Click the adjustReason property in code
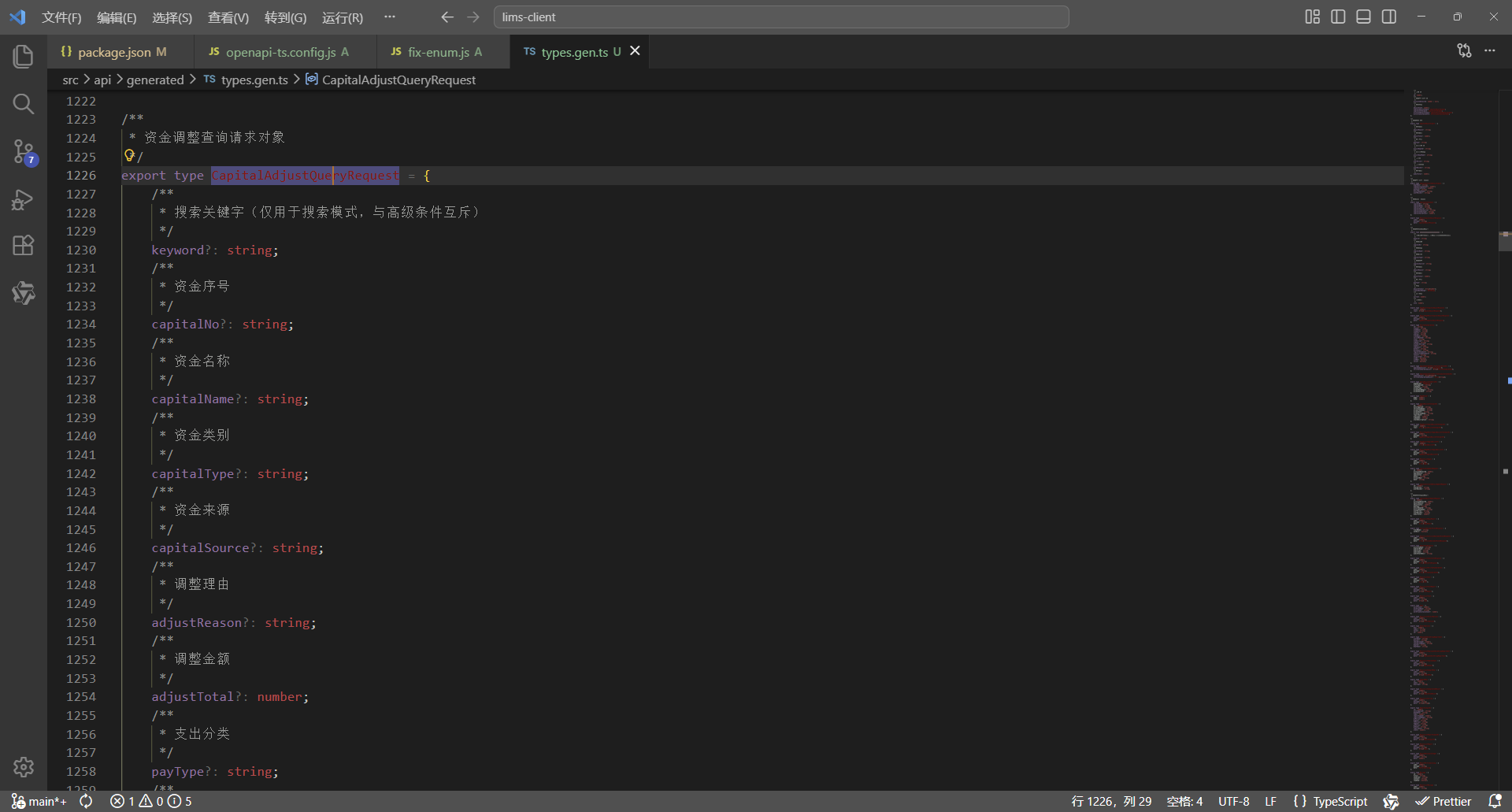Viewport: 1512px width, 812px height. click(x=197, y=623)
